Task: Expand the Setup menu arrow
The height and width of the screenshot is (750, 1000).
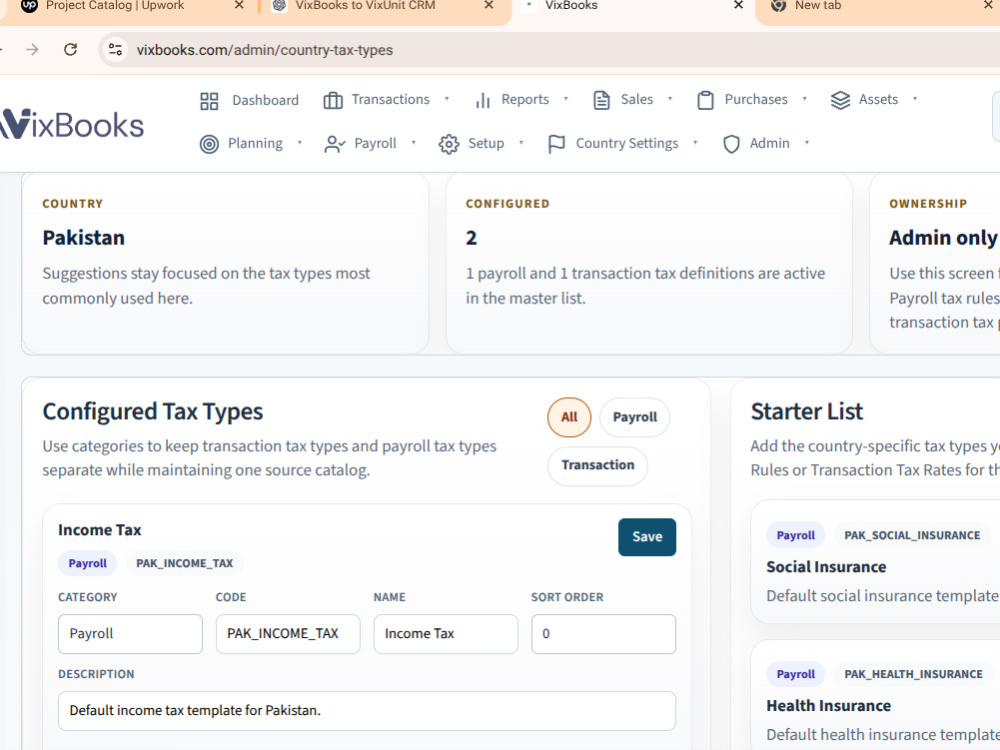Action: click(522, 143)
